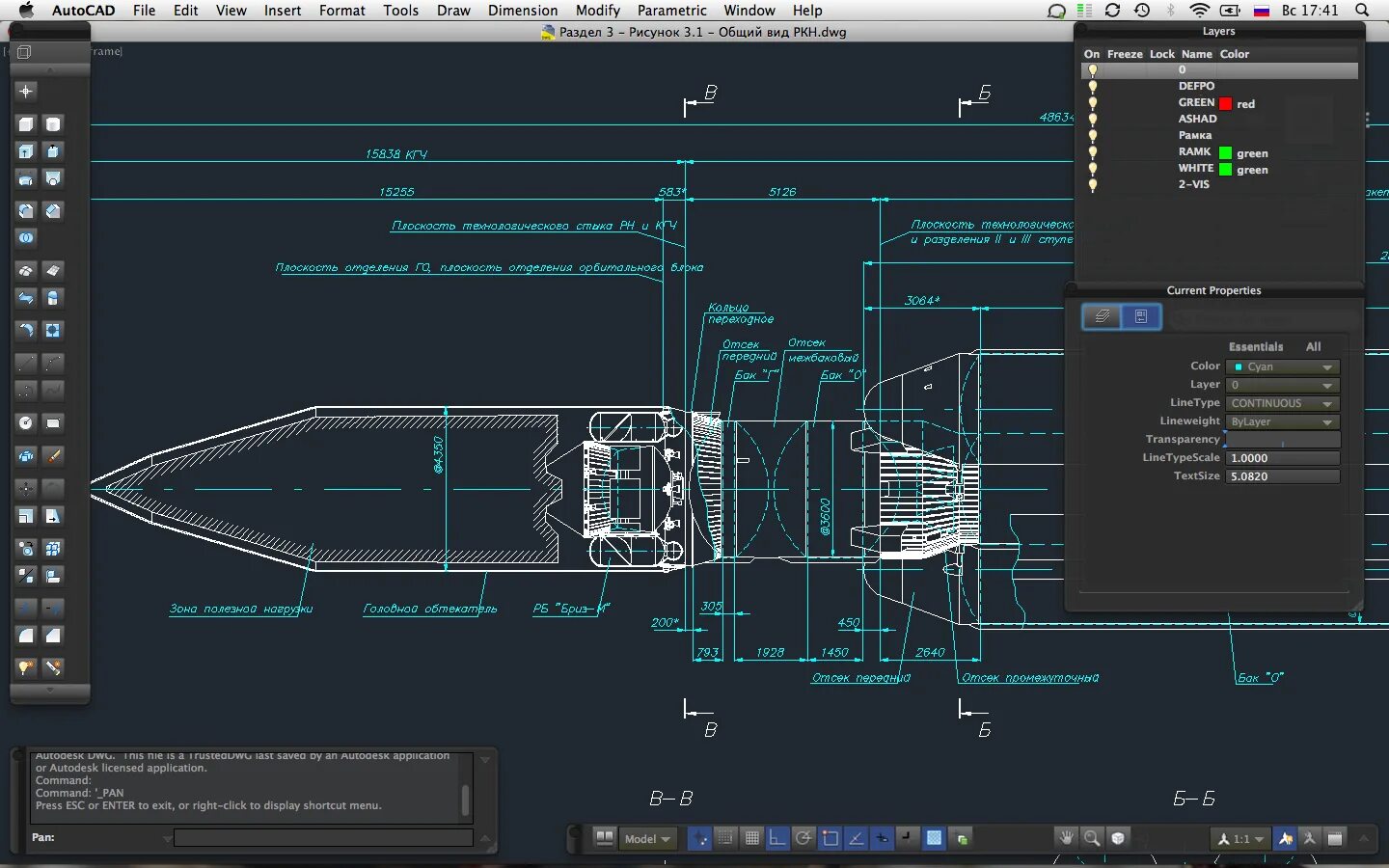
Task: Open the Dimension menu
Action: coord(522,11)
